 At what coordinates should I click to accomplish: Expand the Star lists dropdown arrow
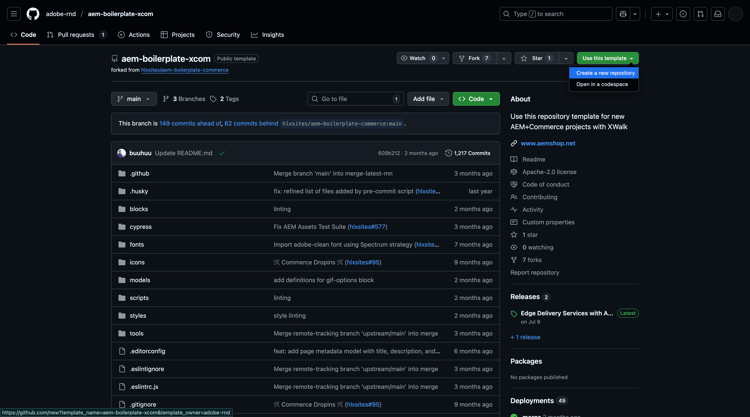click(x=566, y=58)
